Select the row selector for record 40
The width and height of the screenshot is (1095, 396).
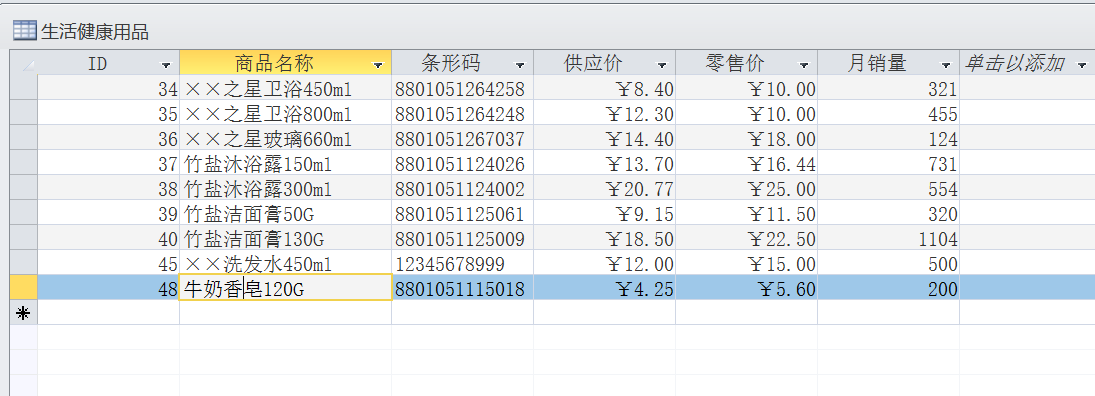click(24, 238)
